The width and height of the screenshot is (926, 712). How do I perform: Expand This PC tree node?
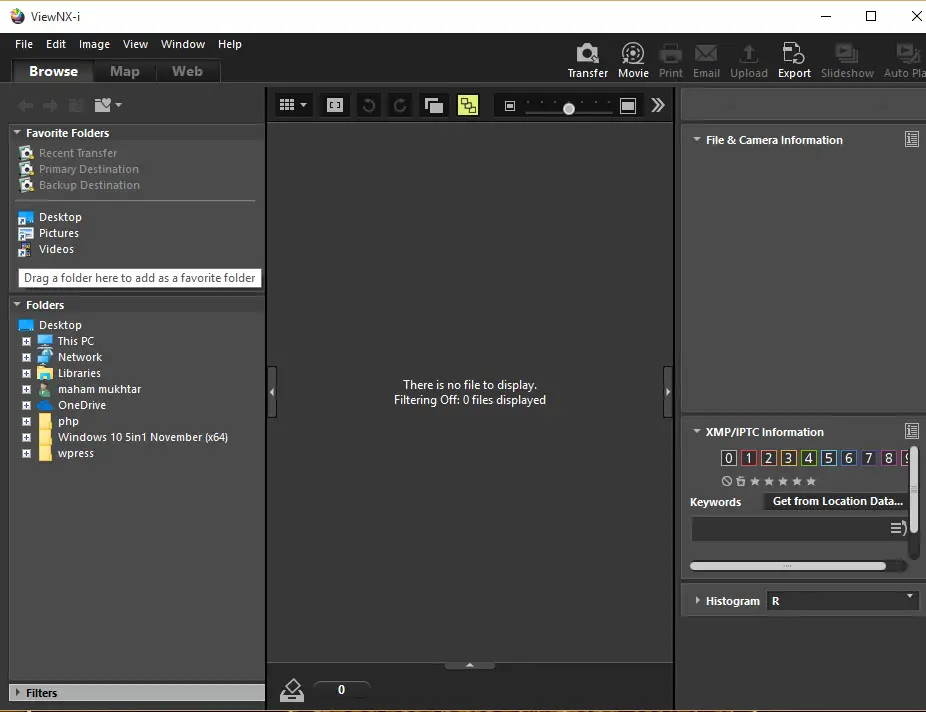point(26,341)
